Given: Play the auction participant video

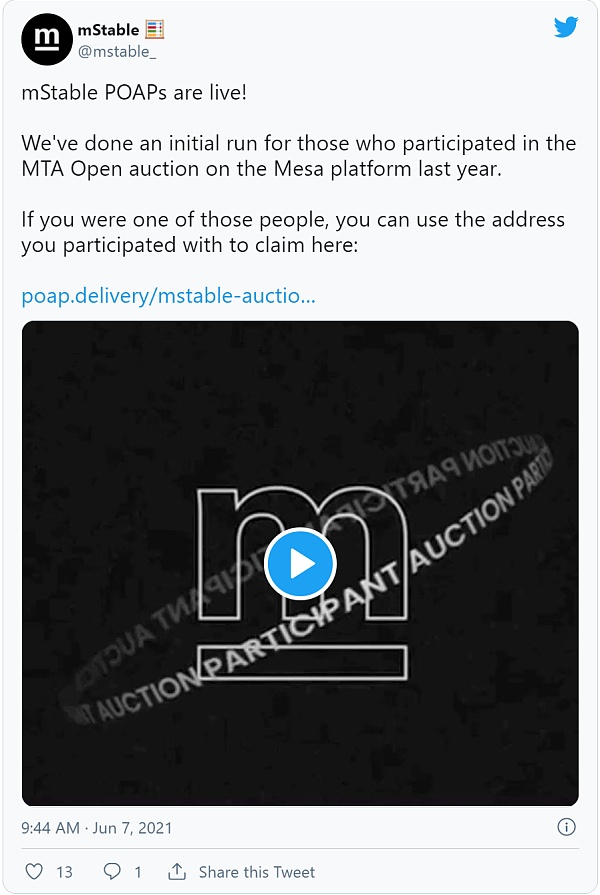Looking at the screenshot, I should pyautogui.click(x=300, y=564).
